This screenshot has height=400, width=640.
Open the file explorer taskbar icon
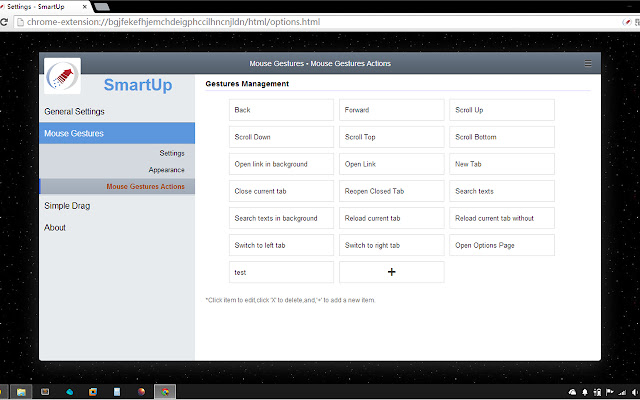20,391
